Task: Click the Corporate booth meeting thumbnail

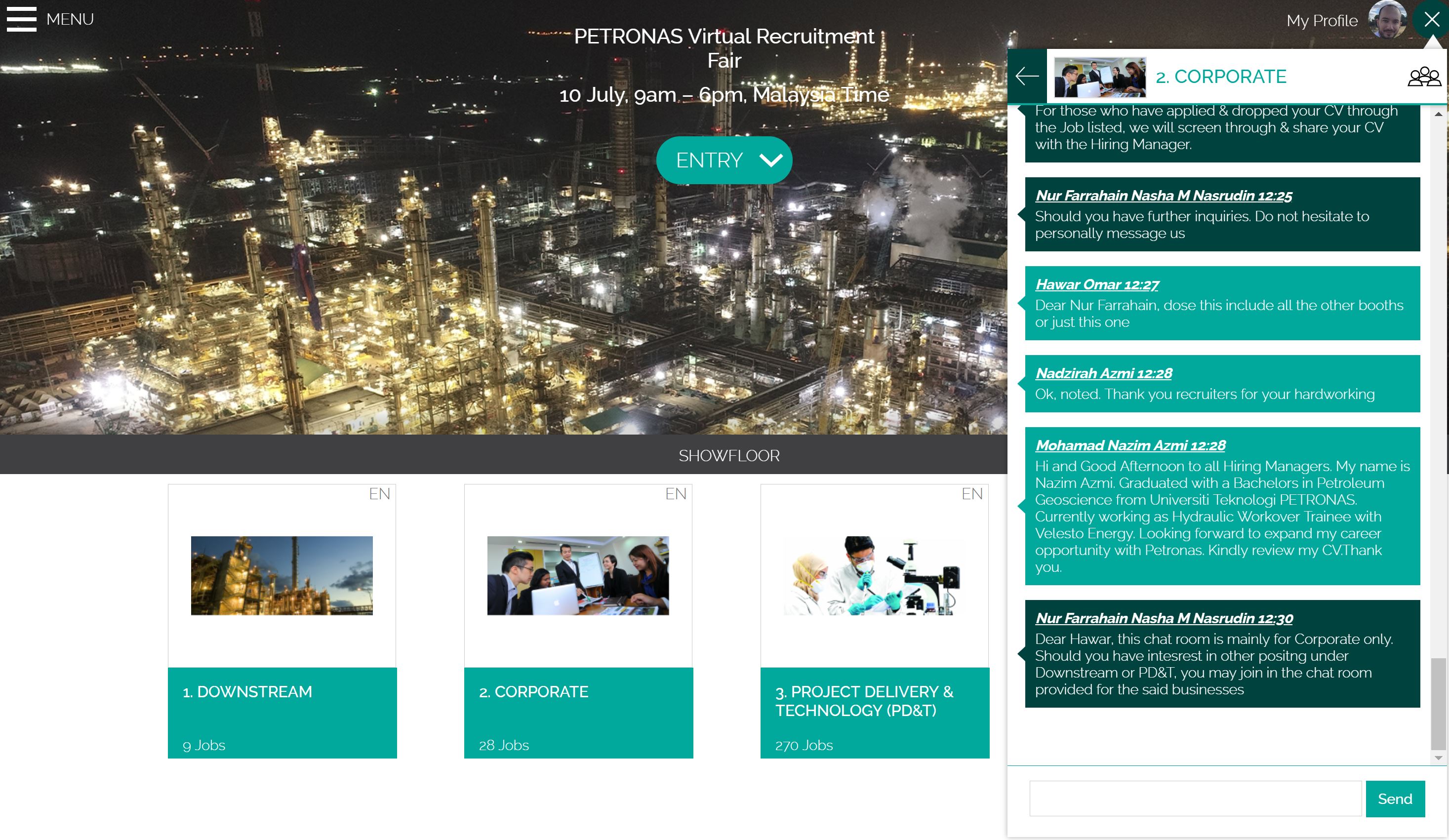Action: pos(578,575)
